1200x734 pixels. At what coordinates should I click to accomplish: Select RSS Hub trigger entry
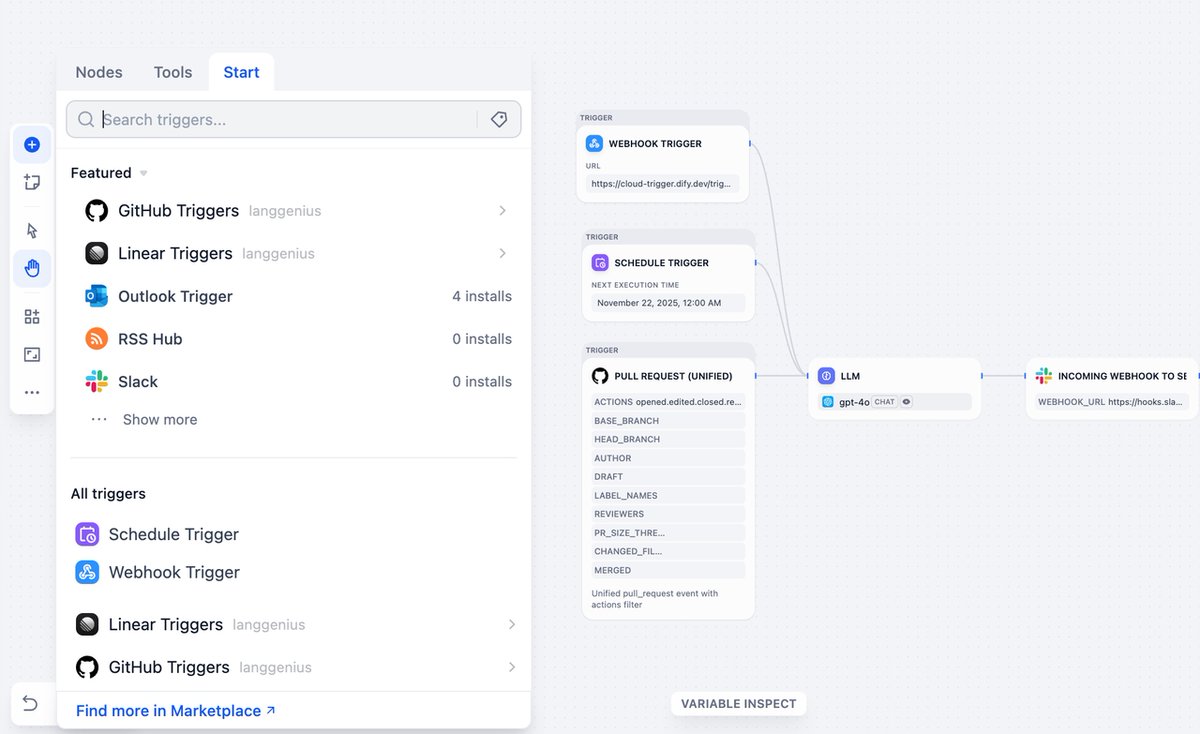(x=298, y=339)
